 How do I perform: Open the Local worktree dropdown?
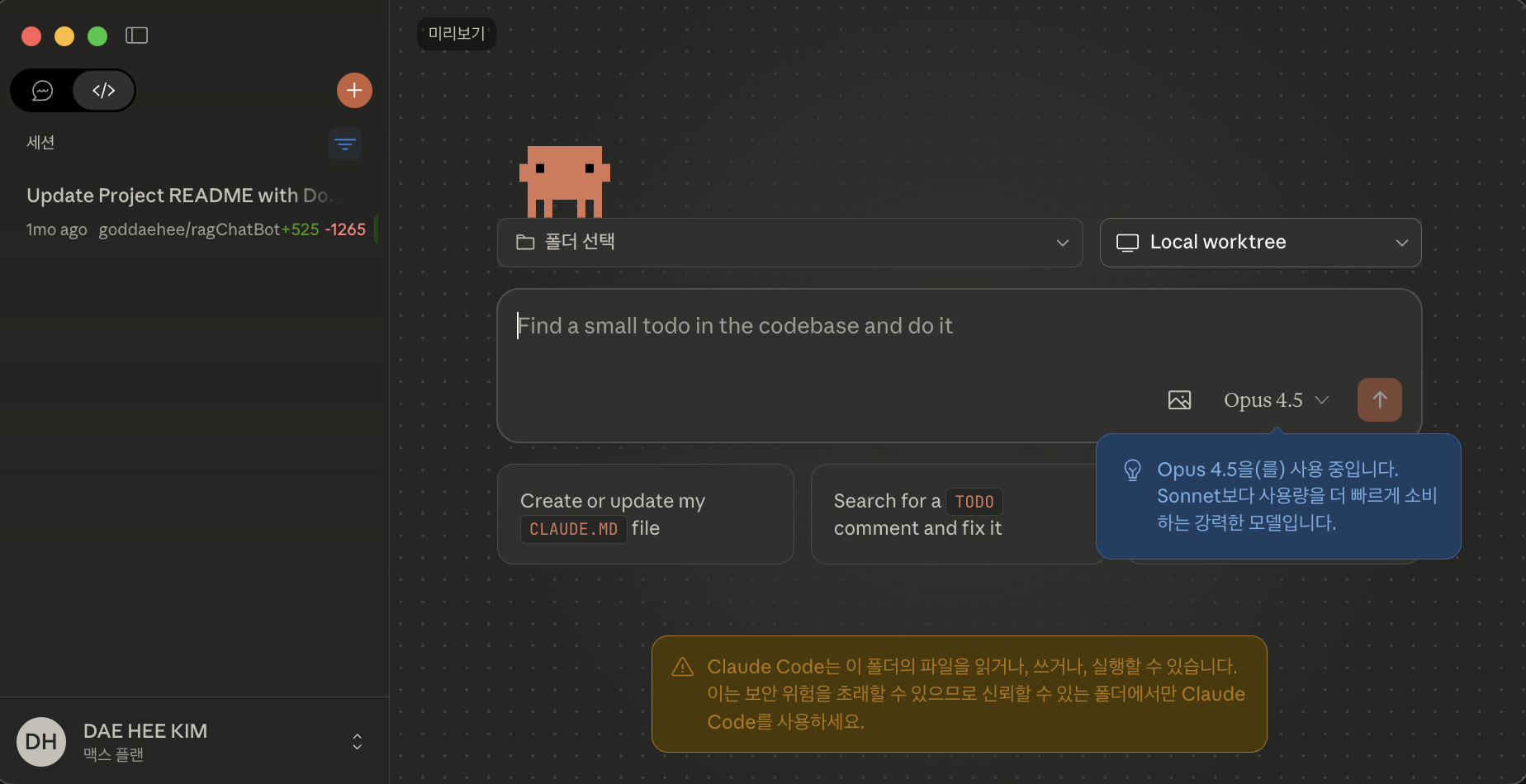click(x=1260, y=243)
